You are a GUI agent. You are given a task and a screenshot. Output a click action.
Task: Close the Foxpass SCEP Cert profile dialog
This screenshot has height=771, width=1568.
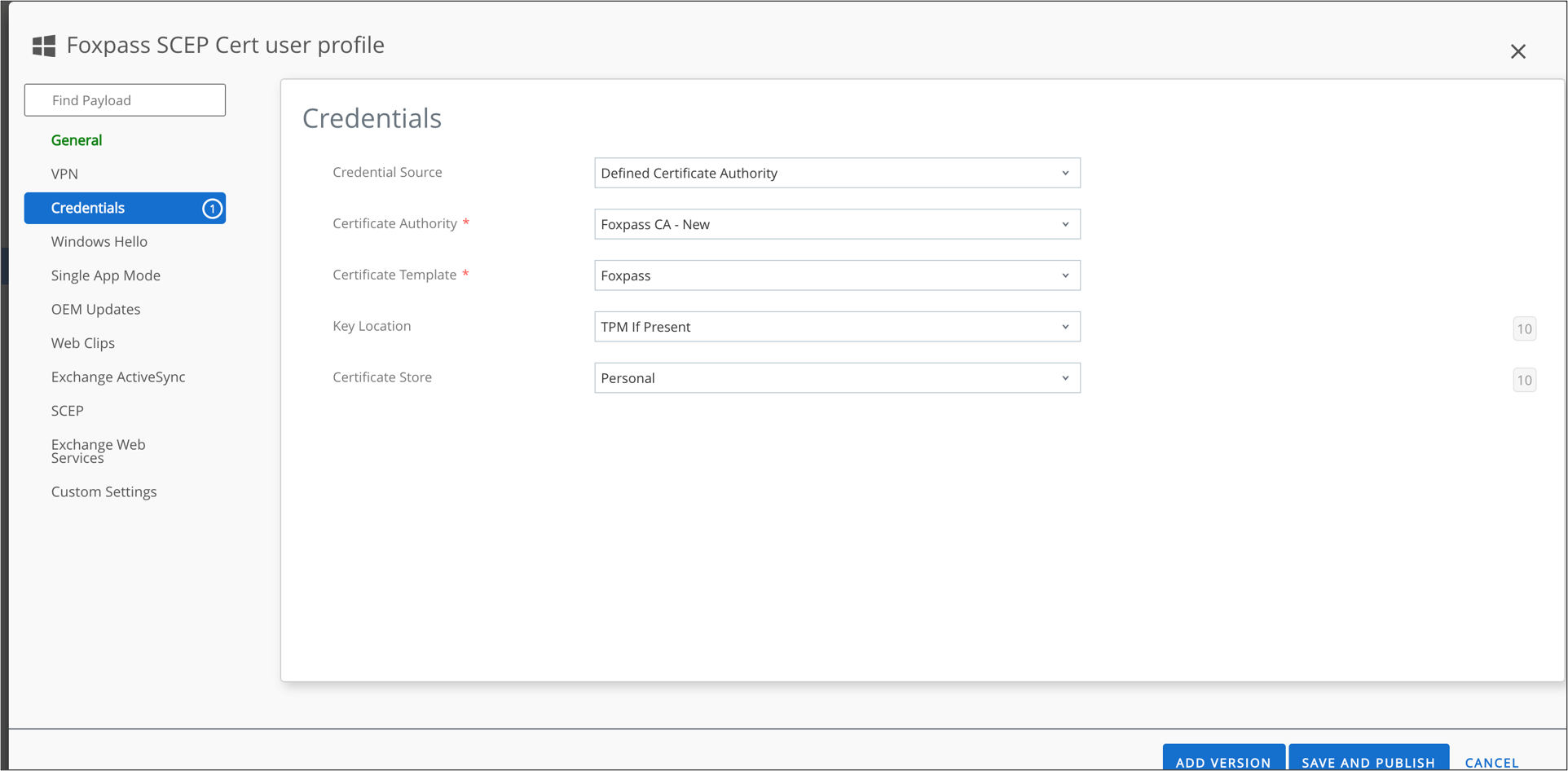coord(1517,51)
